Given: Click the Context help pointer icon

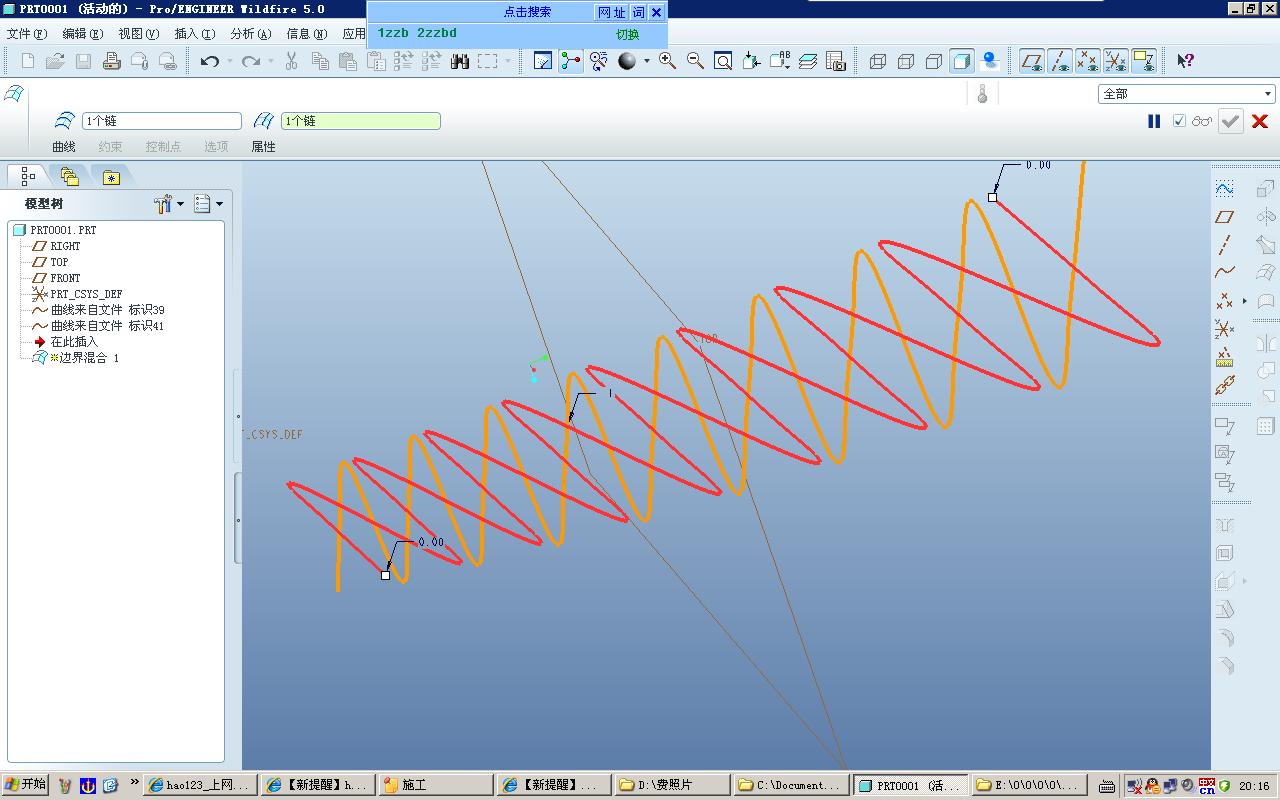Looking at the screenshot, I should click(1185, 61).
